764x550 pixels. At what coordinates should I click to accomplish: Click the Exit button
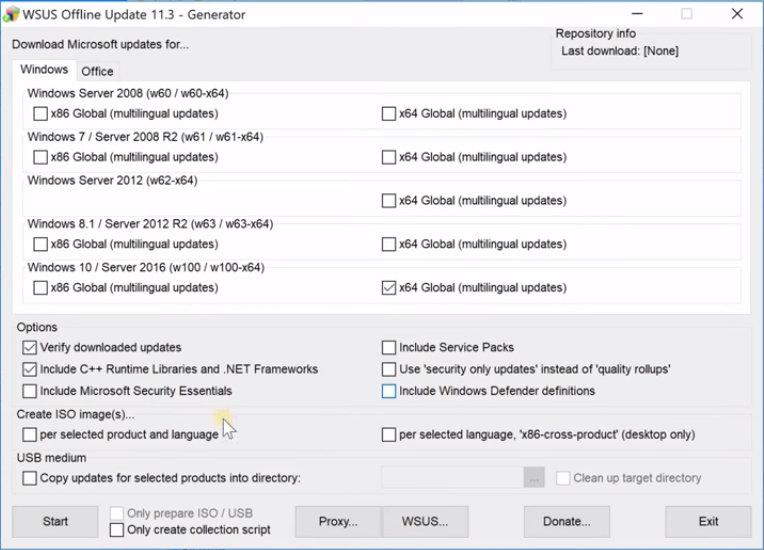point(708,521)
